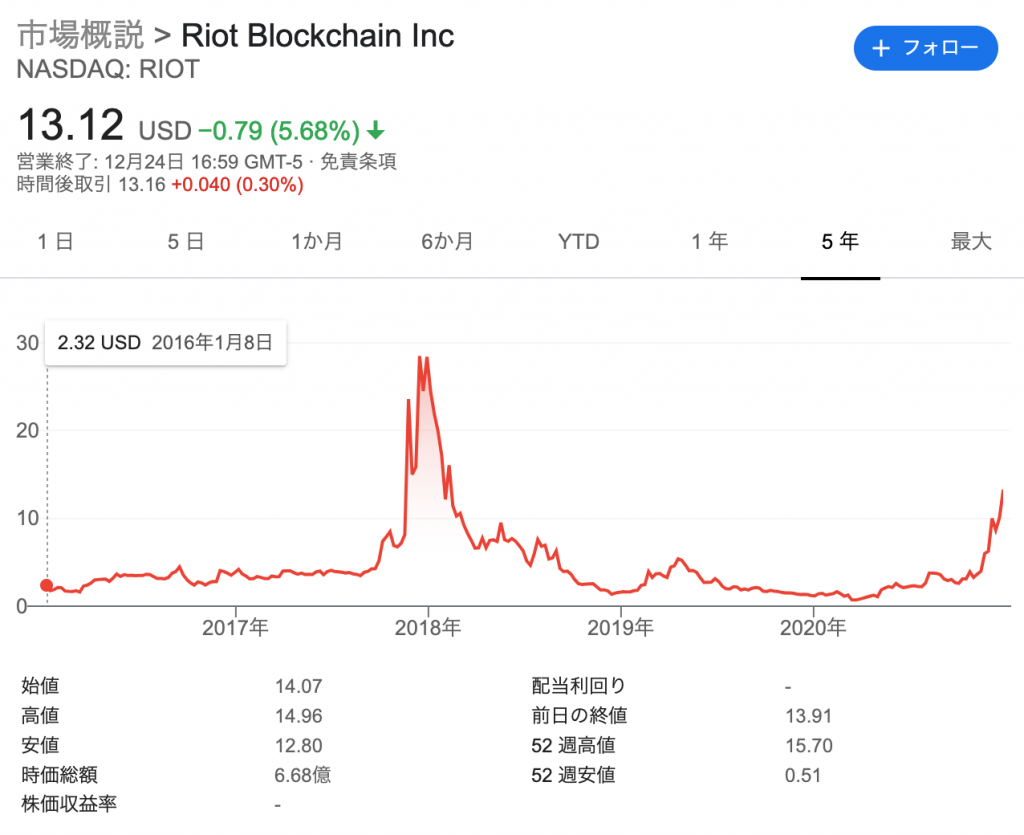Select the 5年 range tab
Viewport: 1024px width, 835px height.
840,241
